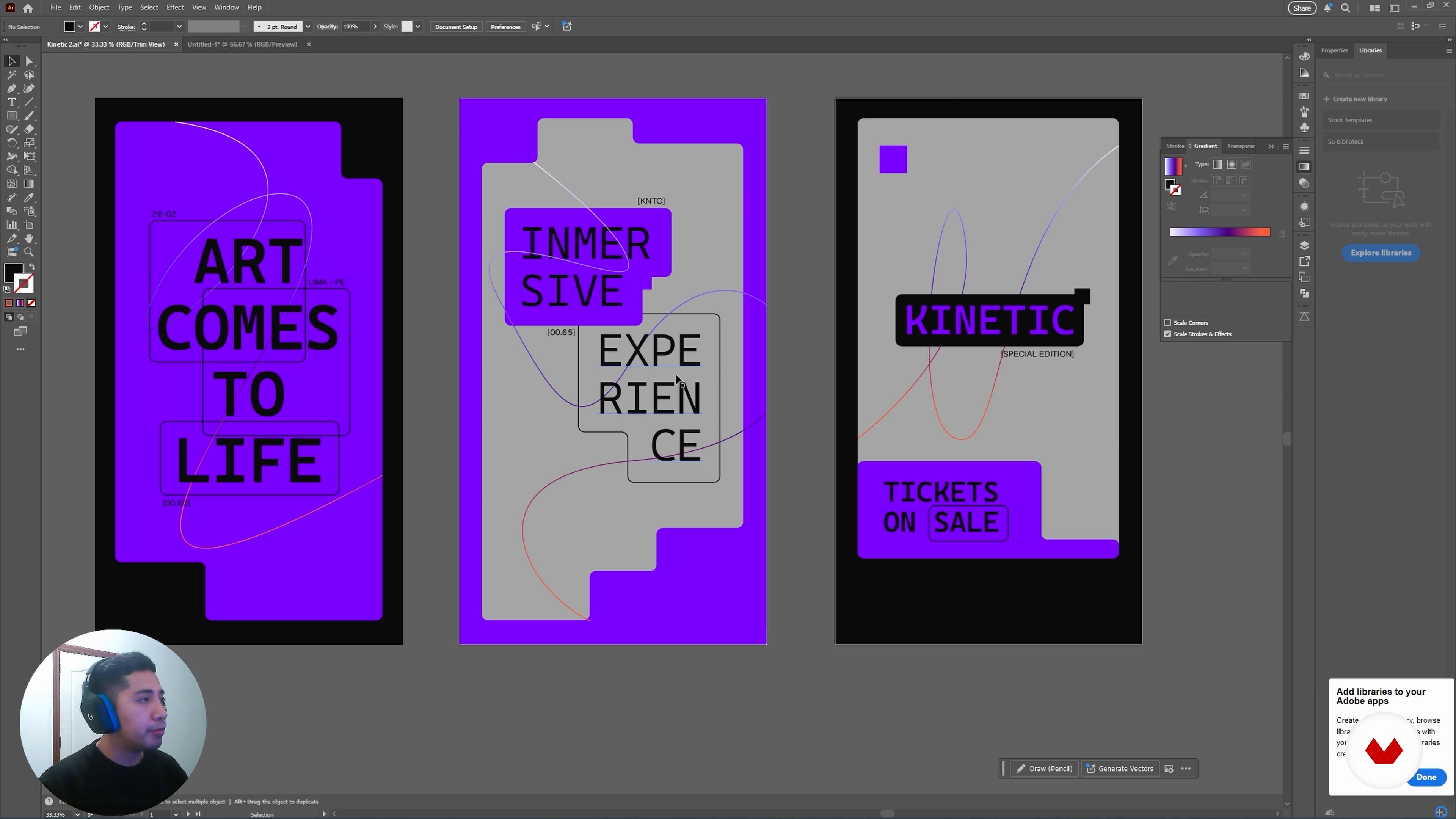Expand hidden tabs in Gradient panel
Viewport: 1456px width, 819px height.
1272,146
